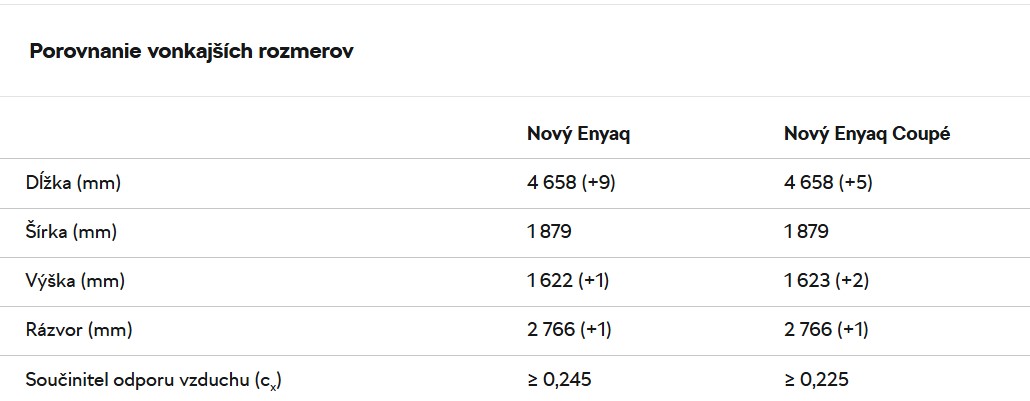Viewport: 1030px width, 401px height.
Task: Click the 'Výška (mm)' row label
Action: tap(75, 281)
